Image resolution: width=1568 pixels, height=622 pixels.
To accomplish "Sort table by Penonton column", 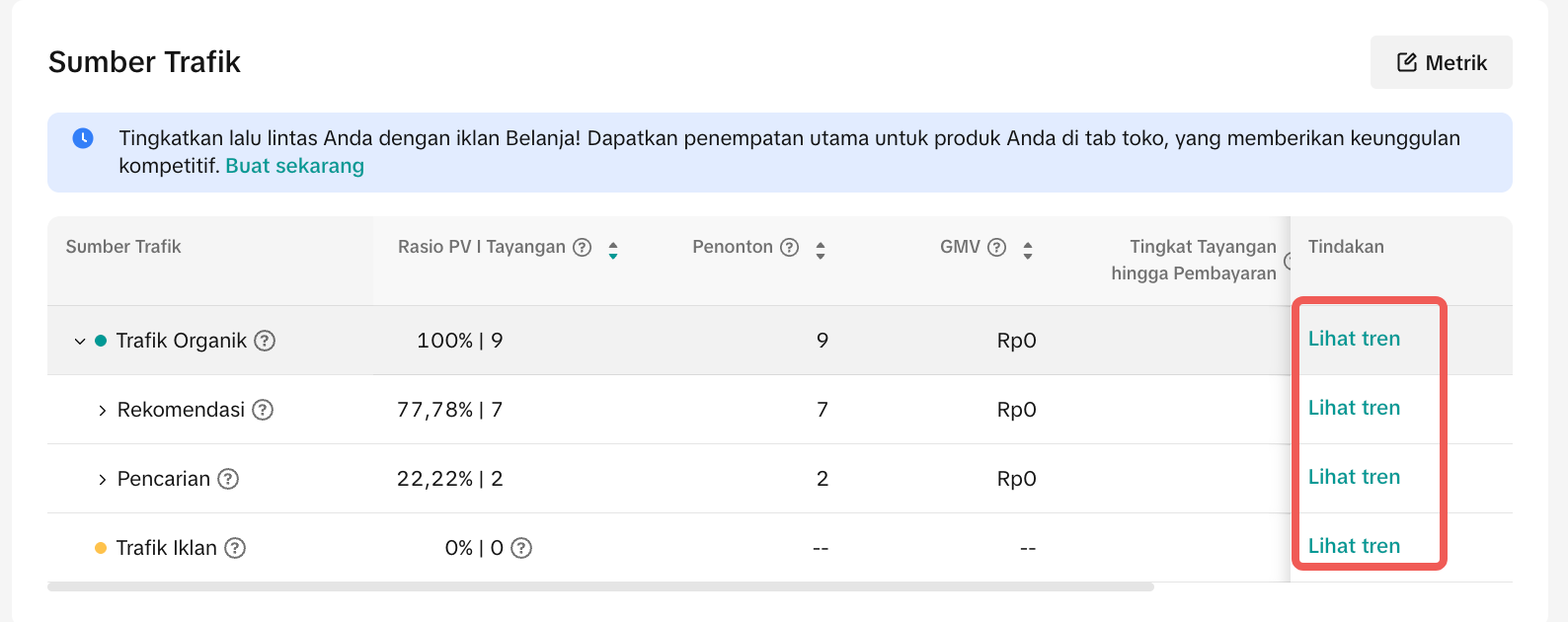I will coord(821,250).
